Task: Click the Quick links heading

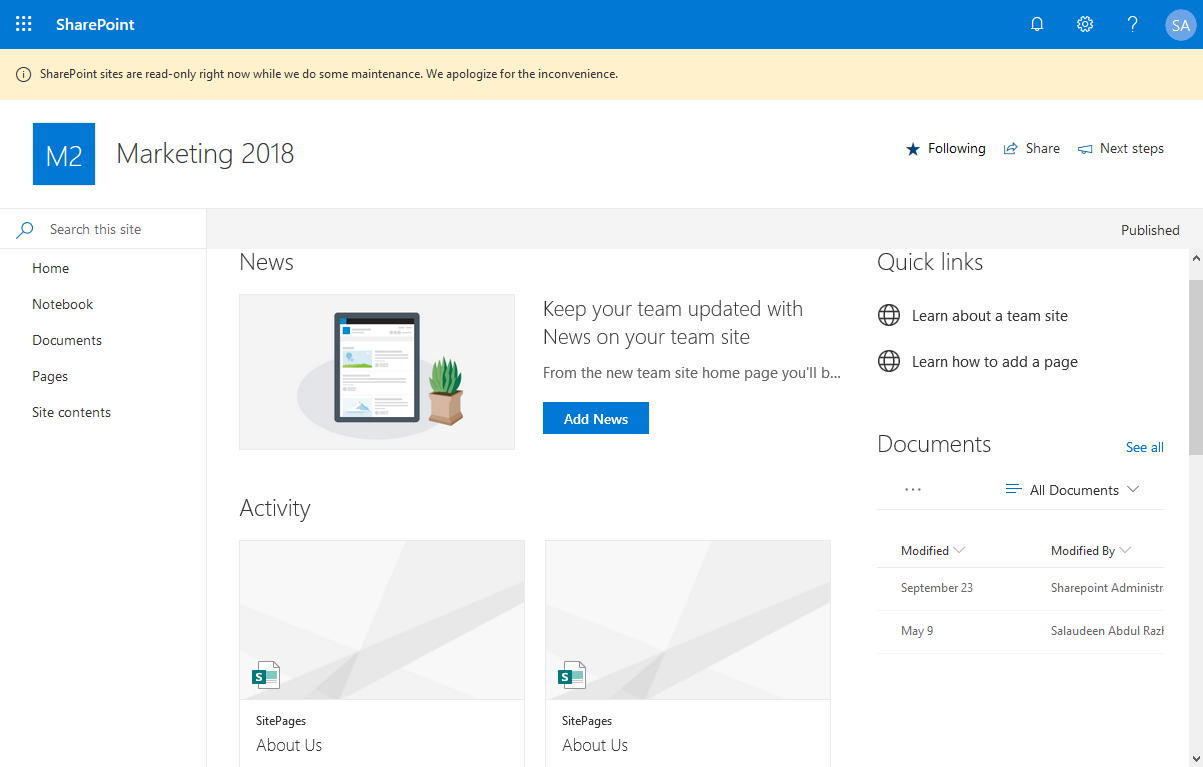Action: (x=930, y=262)
